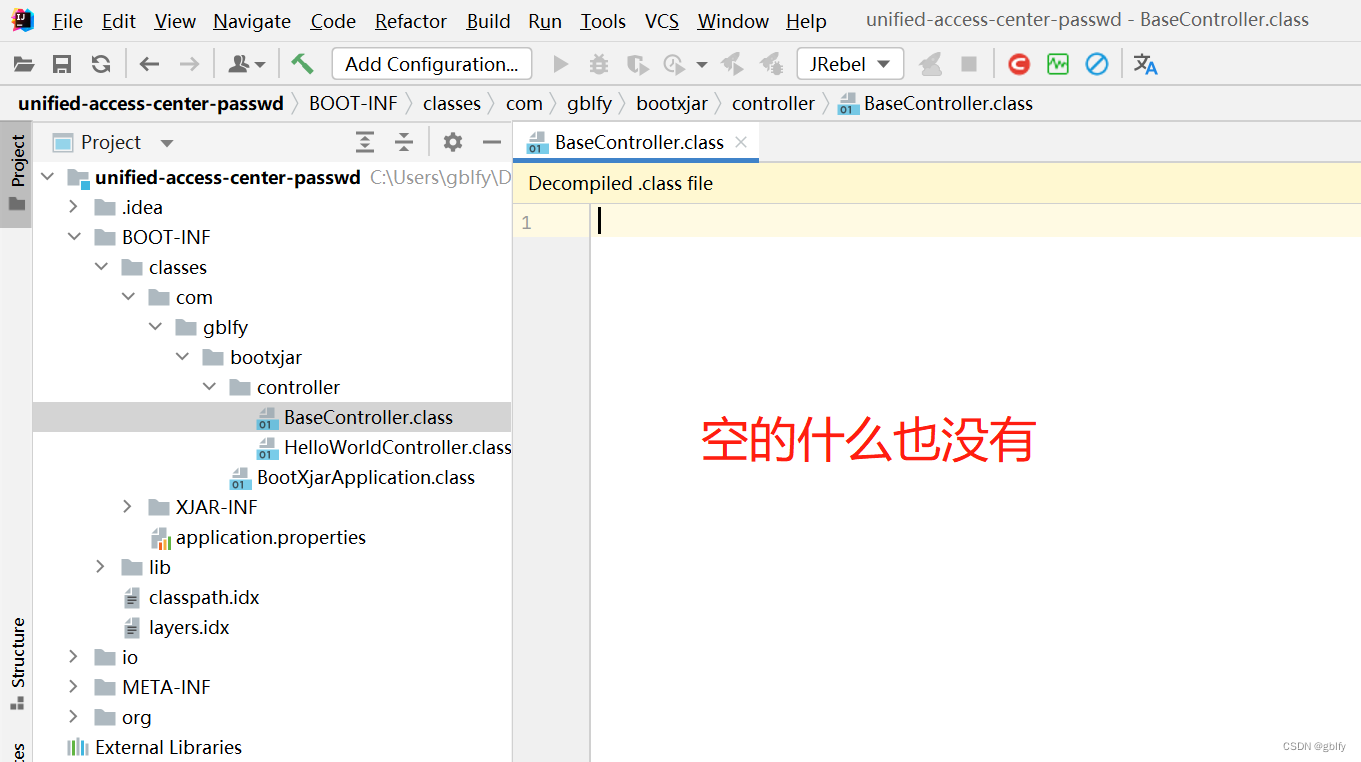Select HelloWorldController.class in the tree
Screen dimensions: 1361x762
pyautogui.click(x=397, y=447)
